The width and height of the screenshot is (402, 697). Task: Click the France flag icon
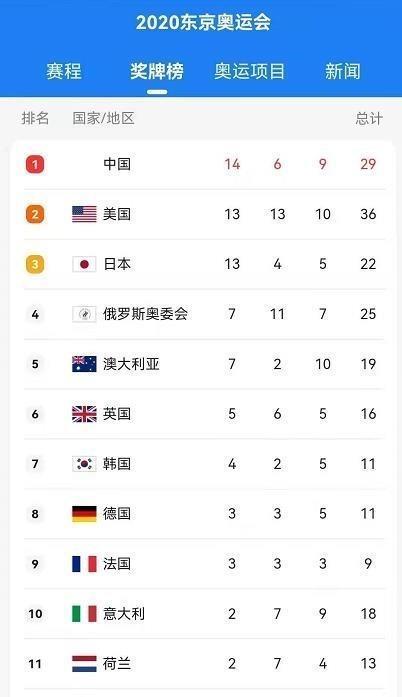(84, 564)
